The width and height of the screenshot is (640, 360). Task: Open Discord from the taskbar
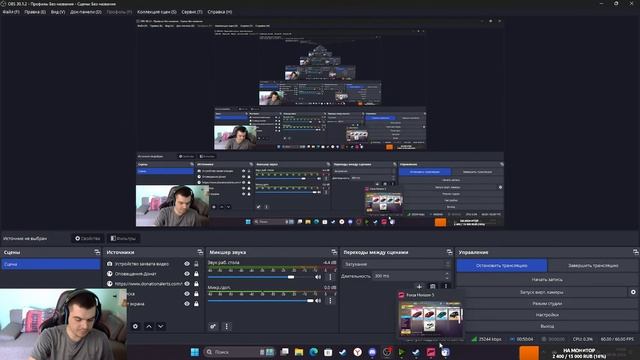click(x=372, y=352)
